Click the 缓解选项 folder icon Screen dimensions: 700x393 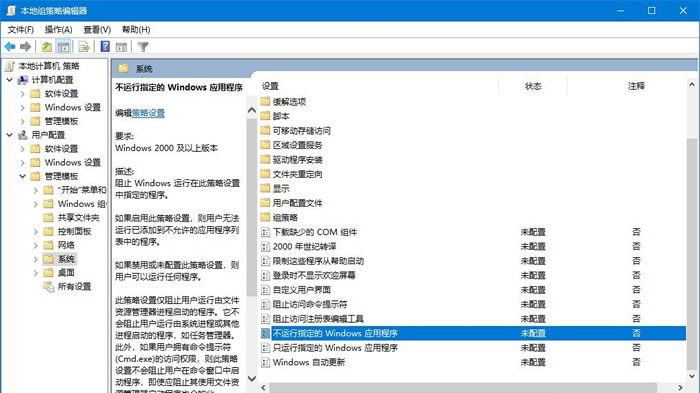click(x=266, y=101)
